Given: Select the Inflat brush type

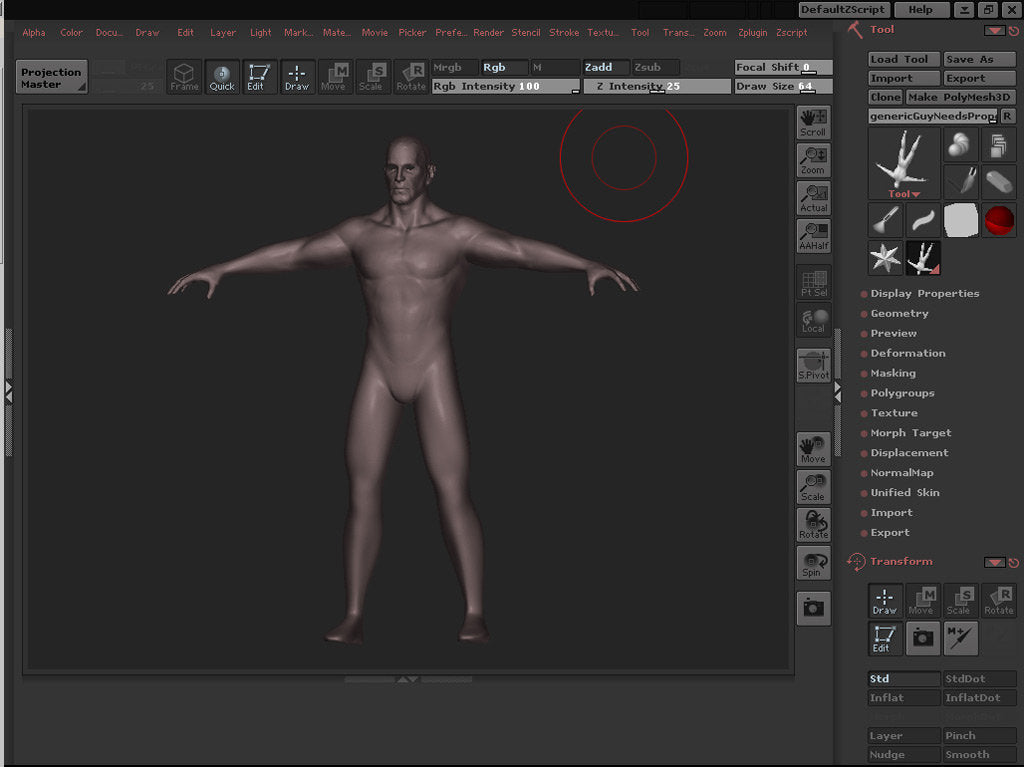Looking at the screenshot, I should 903,698.
